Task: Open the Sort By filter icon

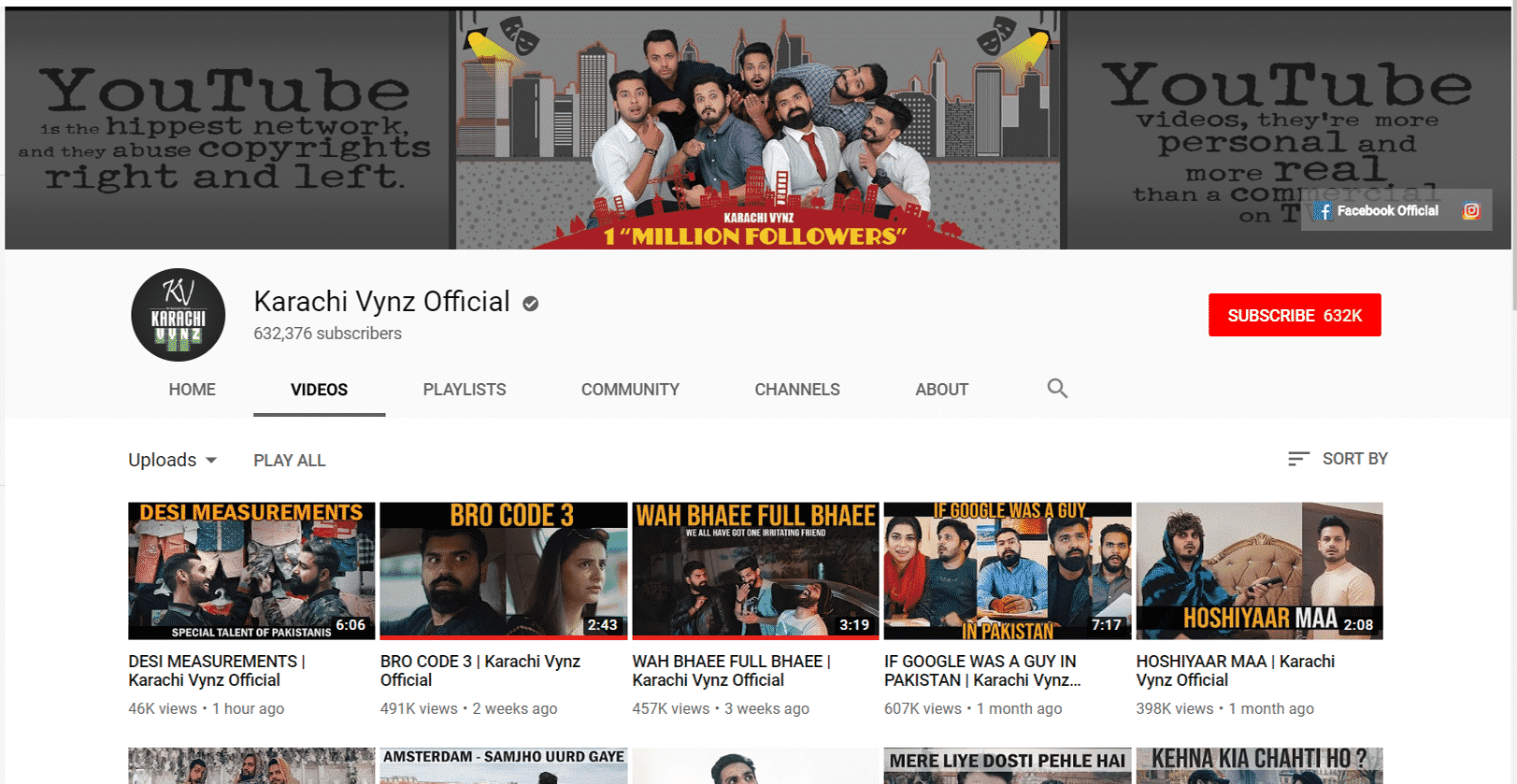Action: [x=1298, y=459]
